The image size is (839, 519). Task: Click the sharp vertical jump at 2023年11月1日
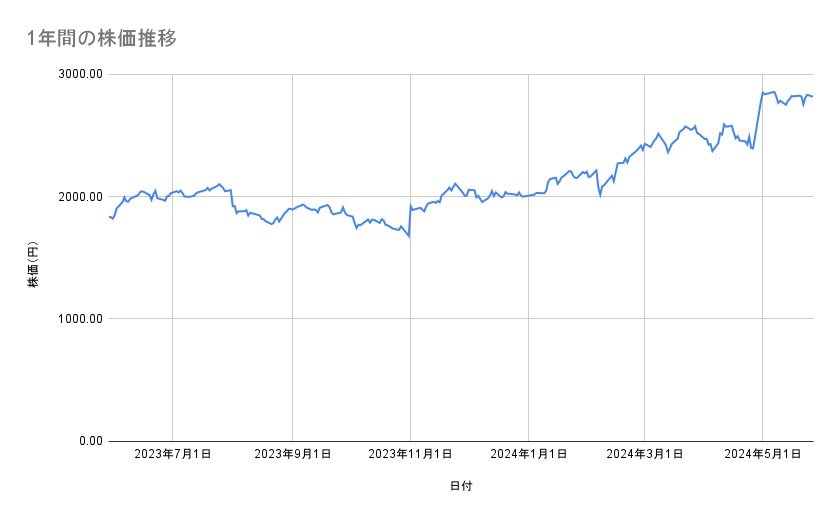coord(409,221)
